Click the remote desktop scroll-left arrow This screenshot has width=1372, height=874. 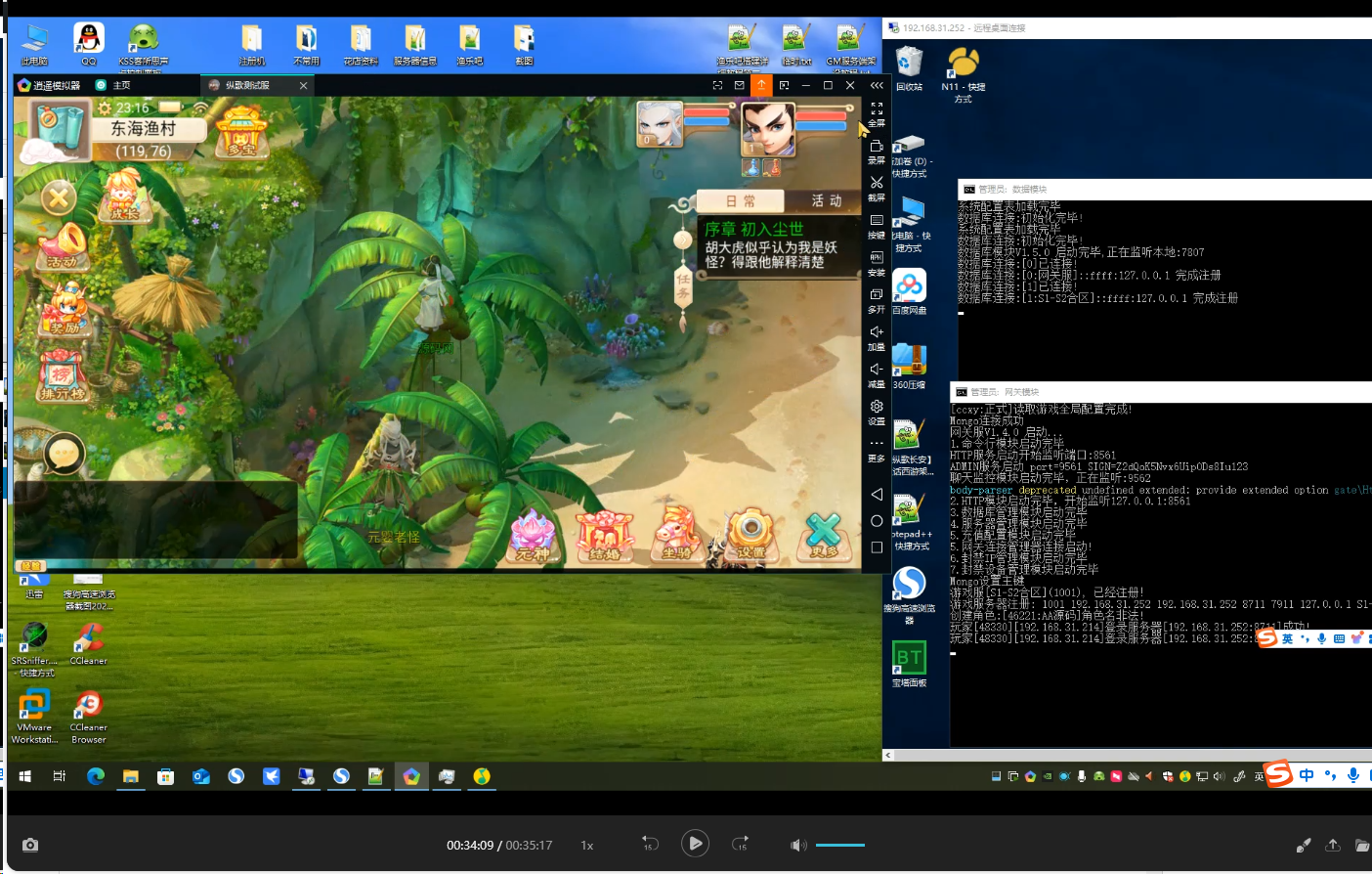click(887, 755)
